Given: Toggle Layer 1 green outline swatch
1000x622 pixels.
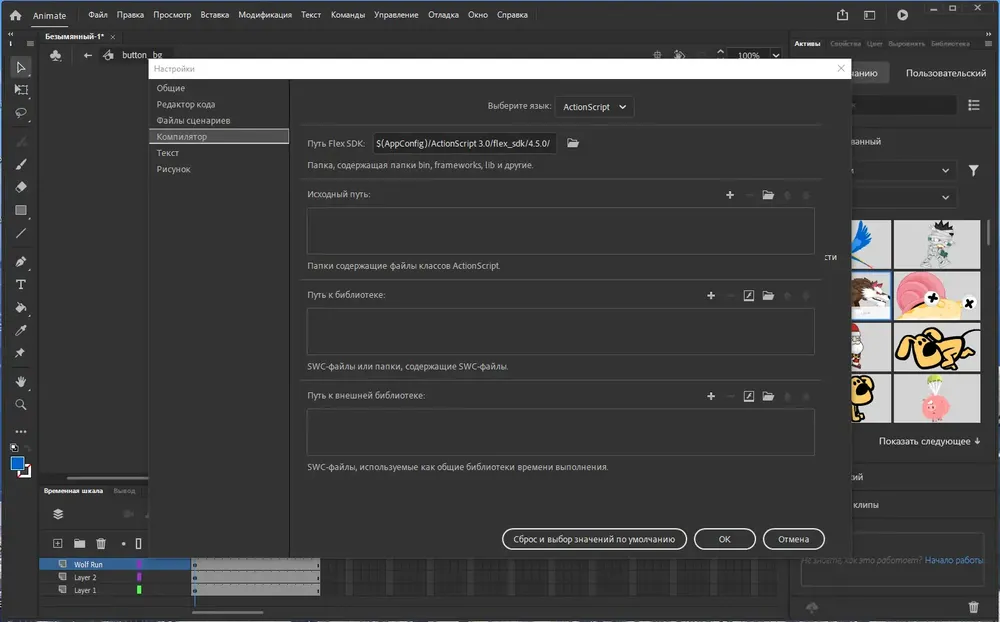Looking at the screenshot, I should tap(139, 590).
